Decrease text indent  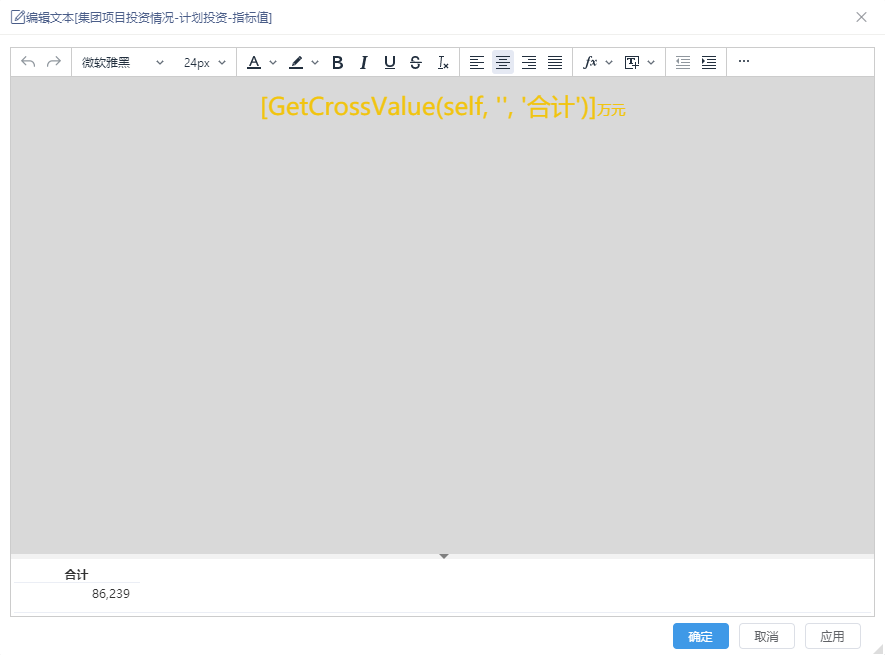click(x=683, y=63)
